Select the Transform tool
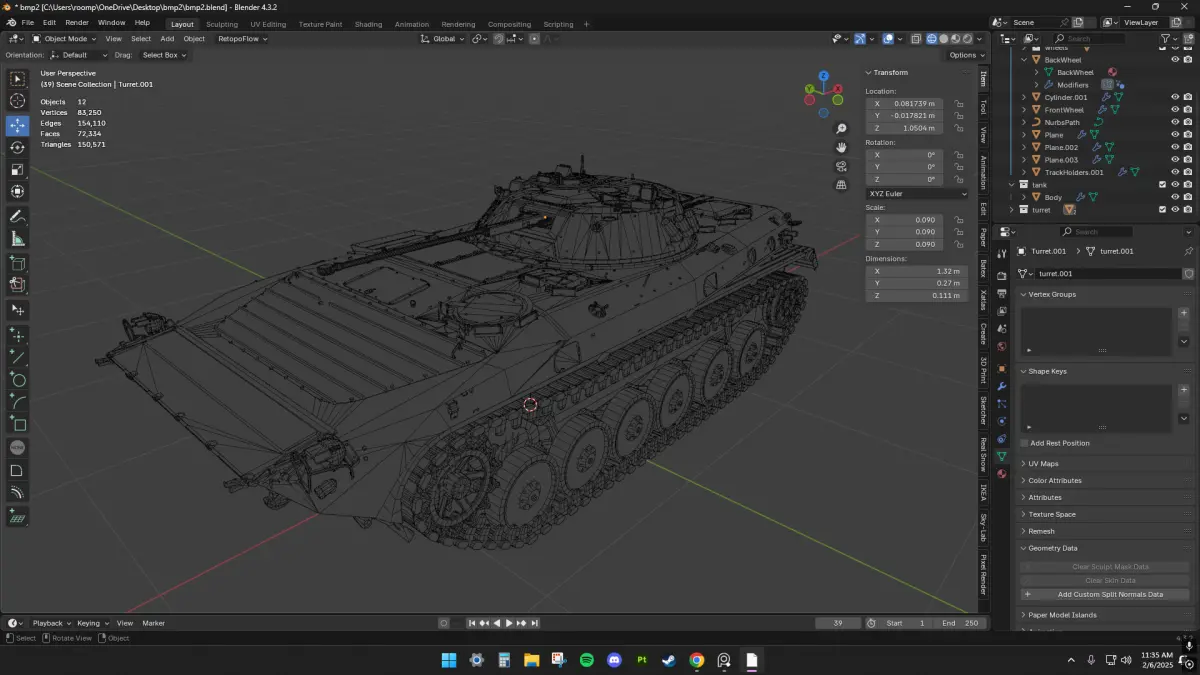 17,192
